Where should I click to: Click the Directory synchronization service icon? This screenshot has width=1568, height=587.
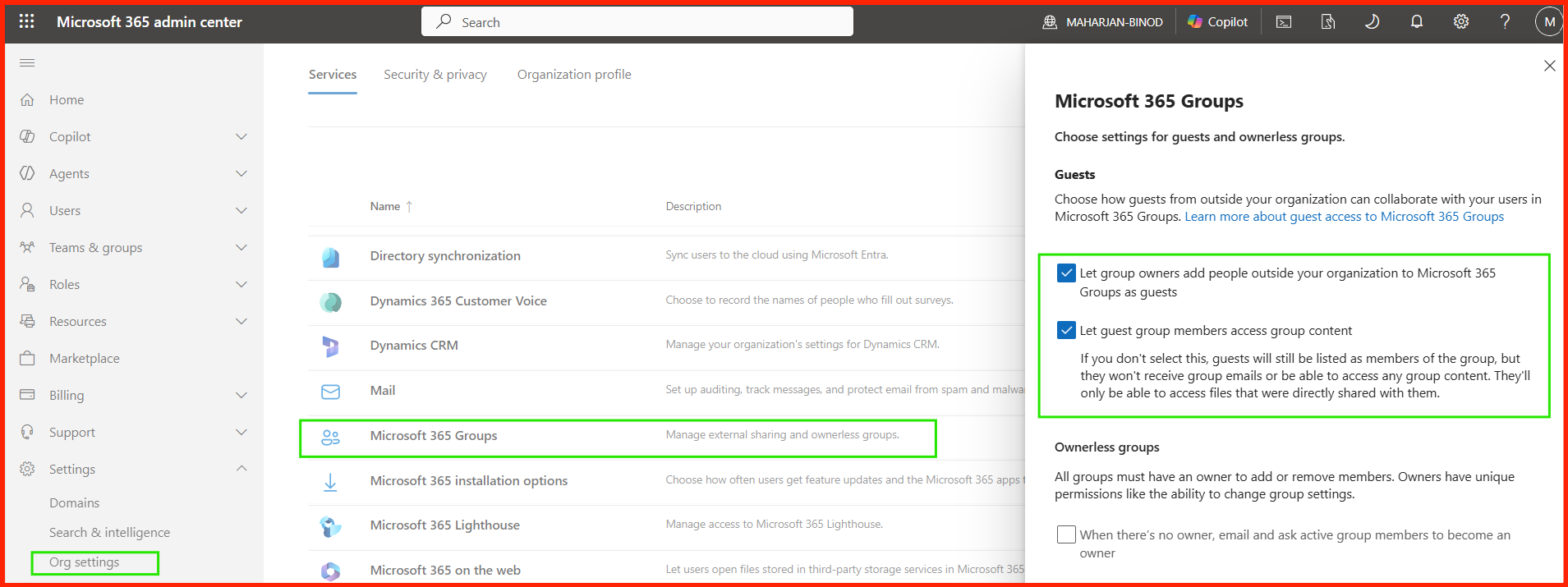tap(330, 257)
